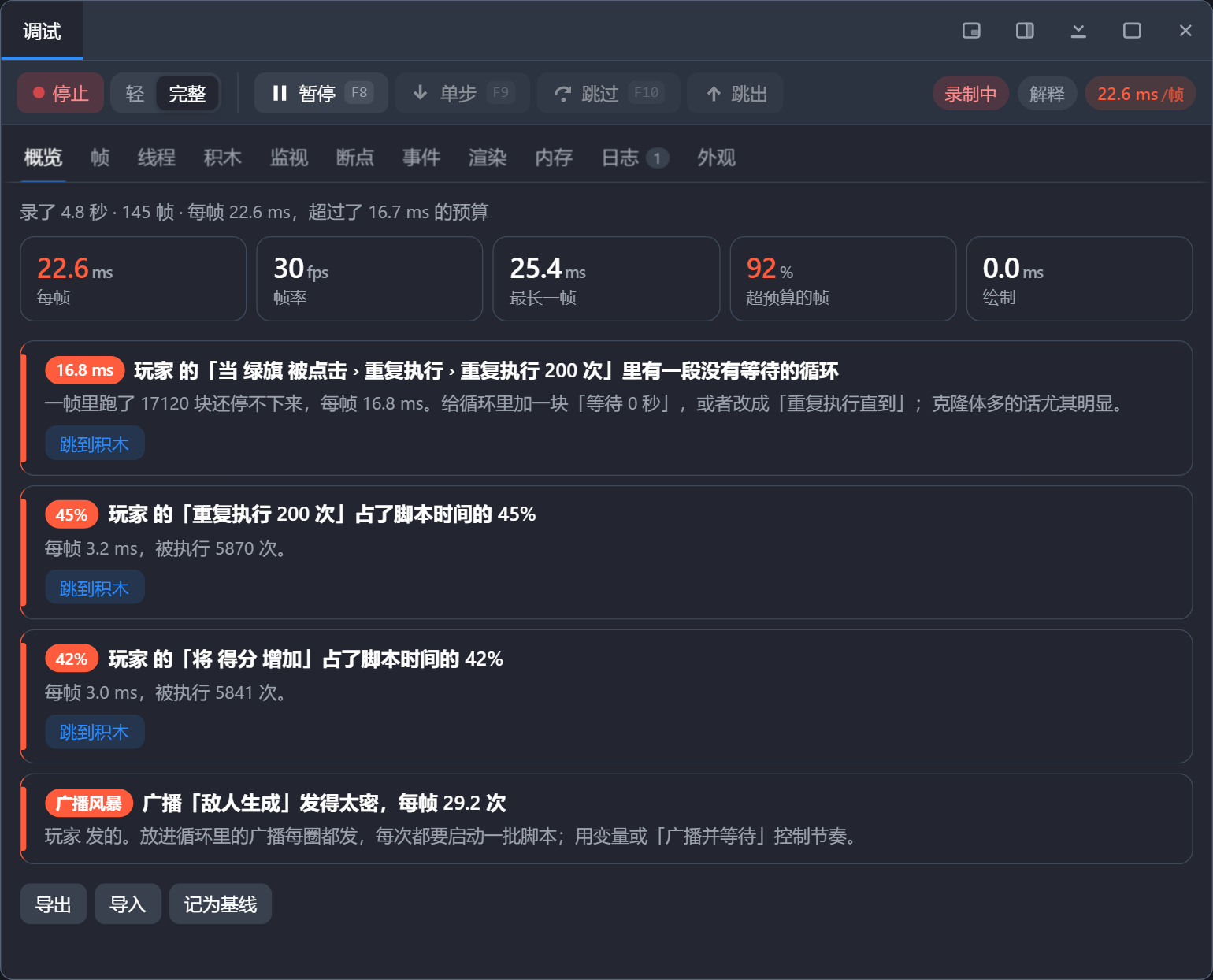Click the 解释 button
Screen dimensions: 1213x980
[1047, 94]
